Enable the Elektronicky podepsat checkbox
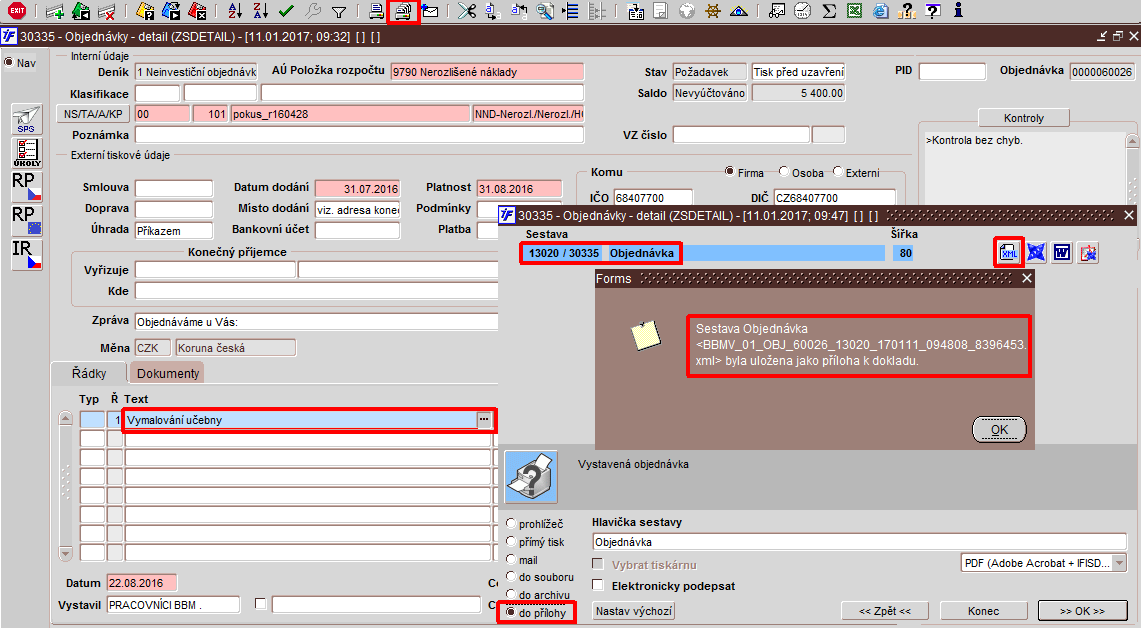The width and height of the screenshot is (1141, 628). (x=597, y=585)
